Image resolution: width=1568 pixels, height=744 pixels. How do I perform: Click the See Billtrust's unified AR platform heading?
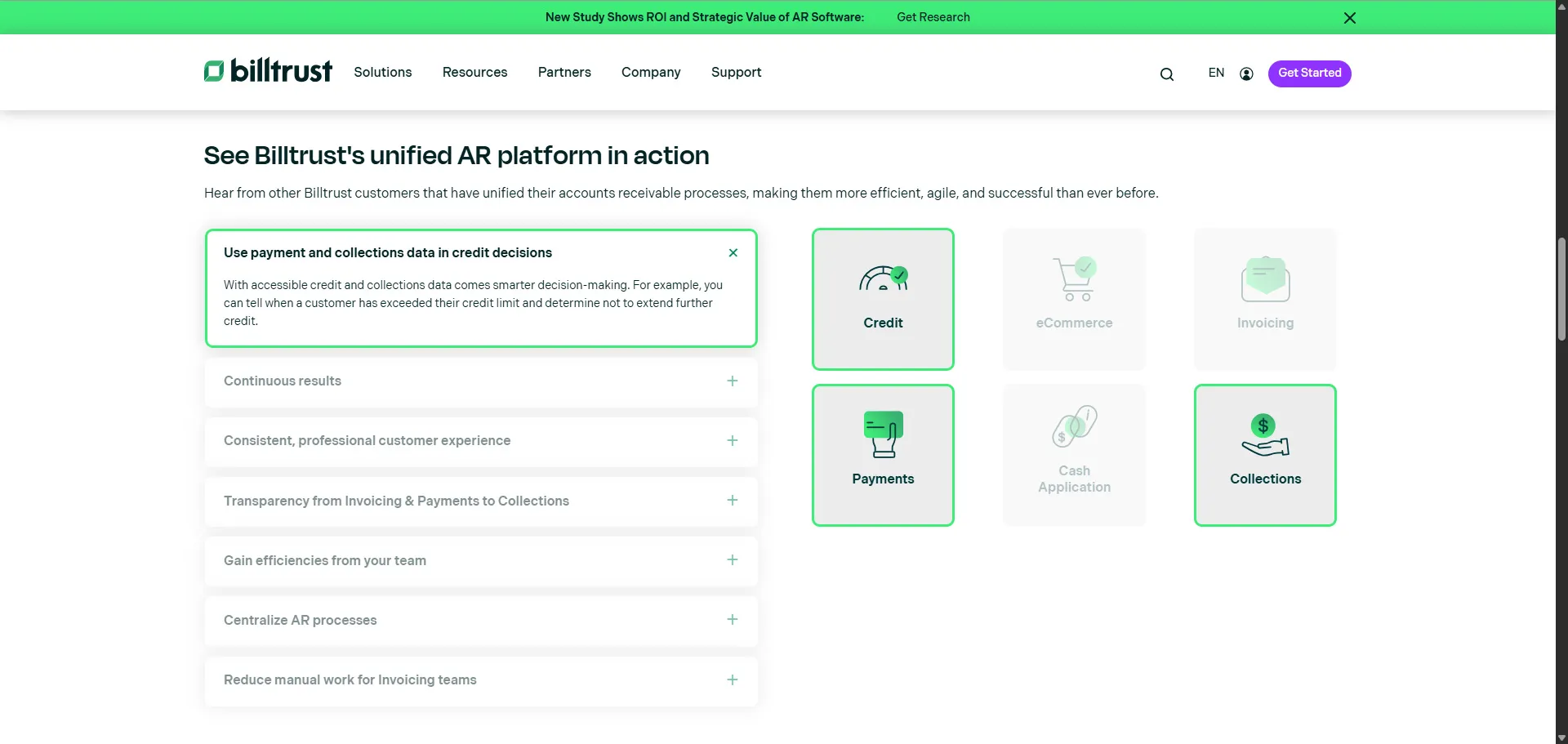point(457,156)
